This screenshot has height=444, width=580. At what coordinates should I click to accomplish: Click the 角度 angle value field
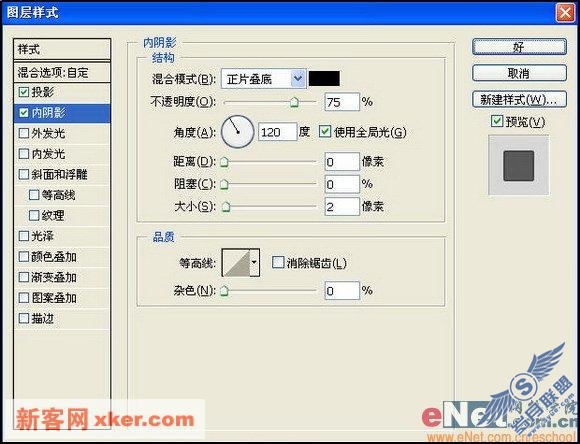(277, 132)
